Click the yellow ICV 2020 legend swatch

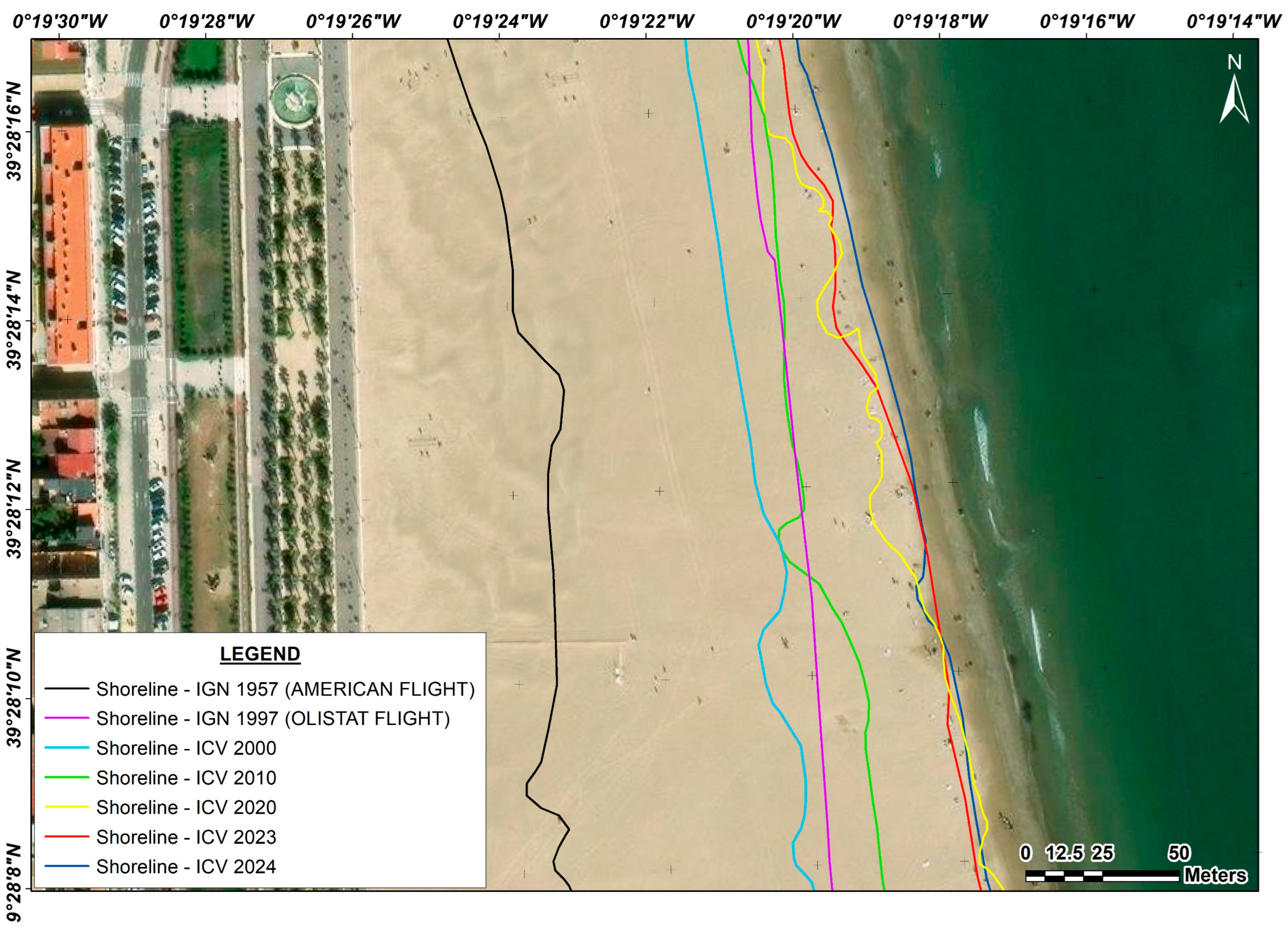coord(67,807)
